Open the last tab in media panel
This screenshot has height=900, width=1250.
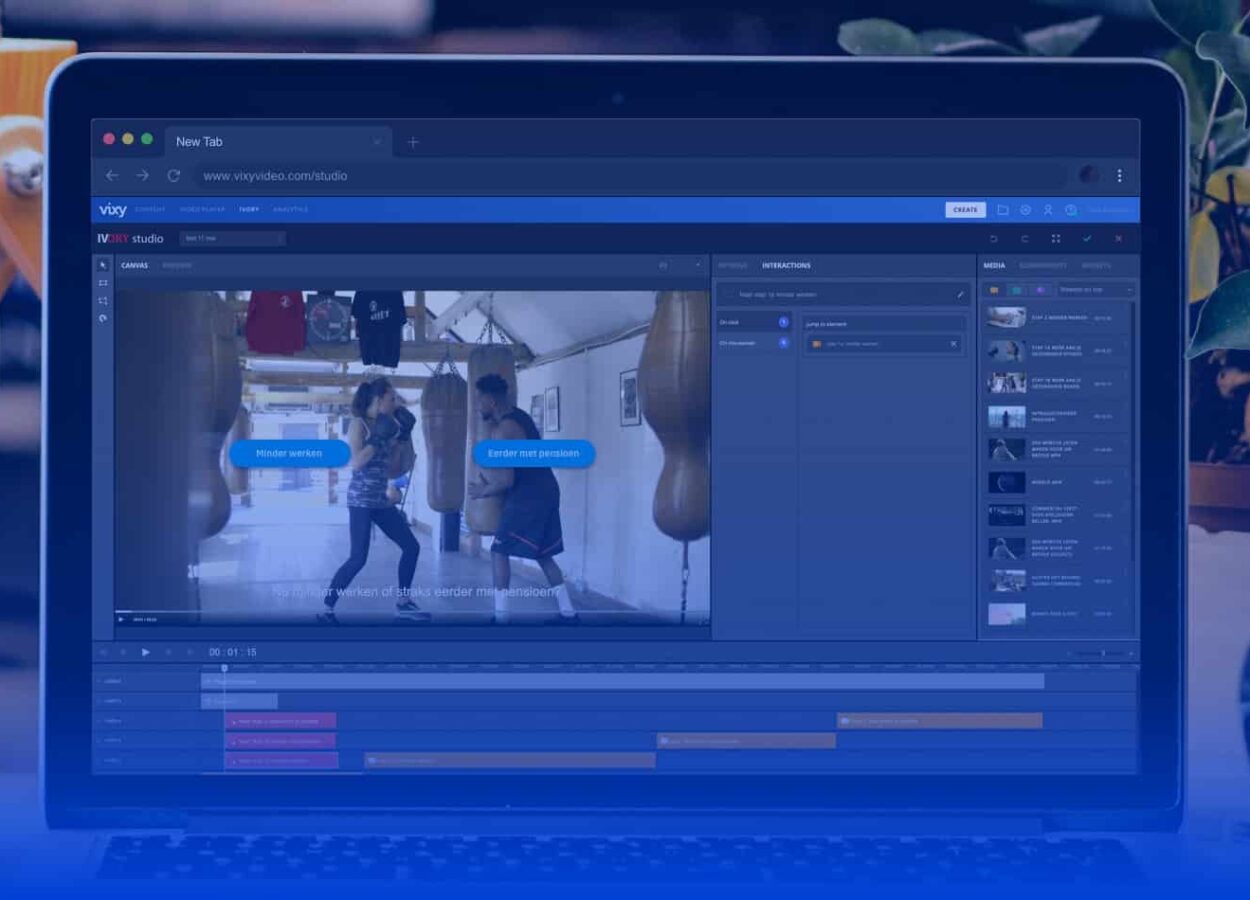[1096, 266]
